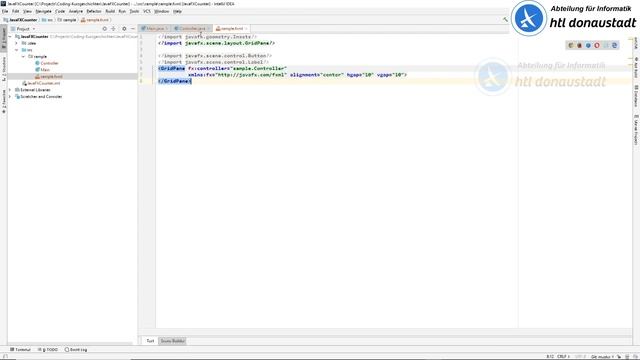The image size is (640, 360).
Task: Open the Build menu
Action: point(110,11)
